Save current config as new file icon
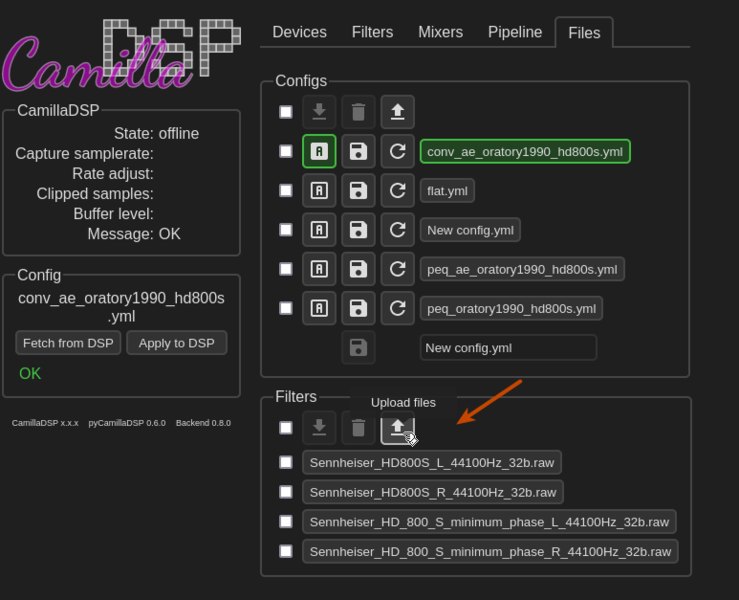 click(358, 348)
